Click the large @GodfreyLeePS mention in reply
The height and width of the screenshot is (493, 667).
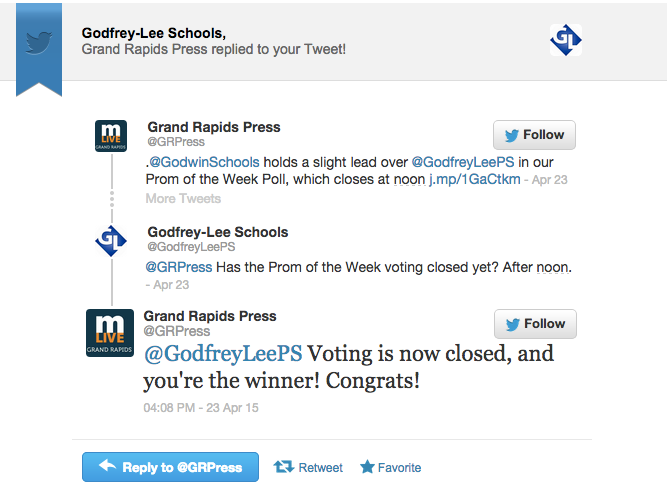(x=223, y=354)
